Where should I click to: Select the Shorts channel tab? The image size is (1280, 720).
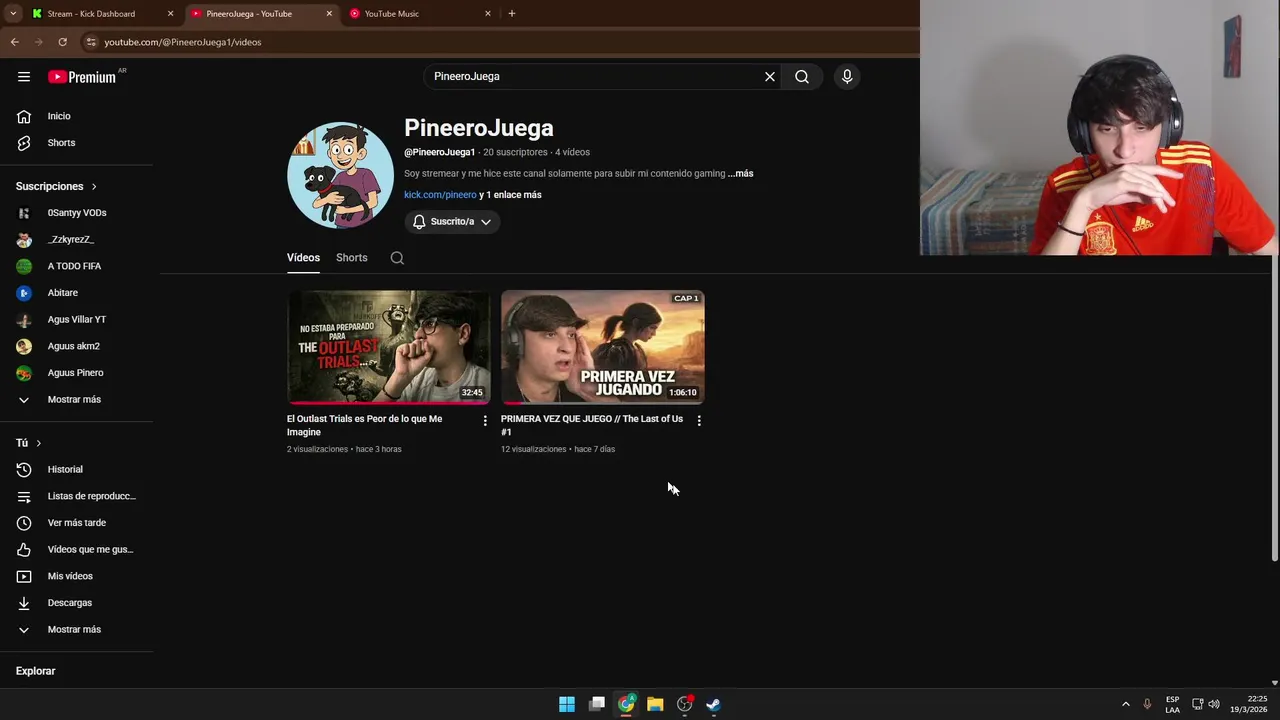[352, 258]
